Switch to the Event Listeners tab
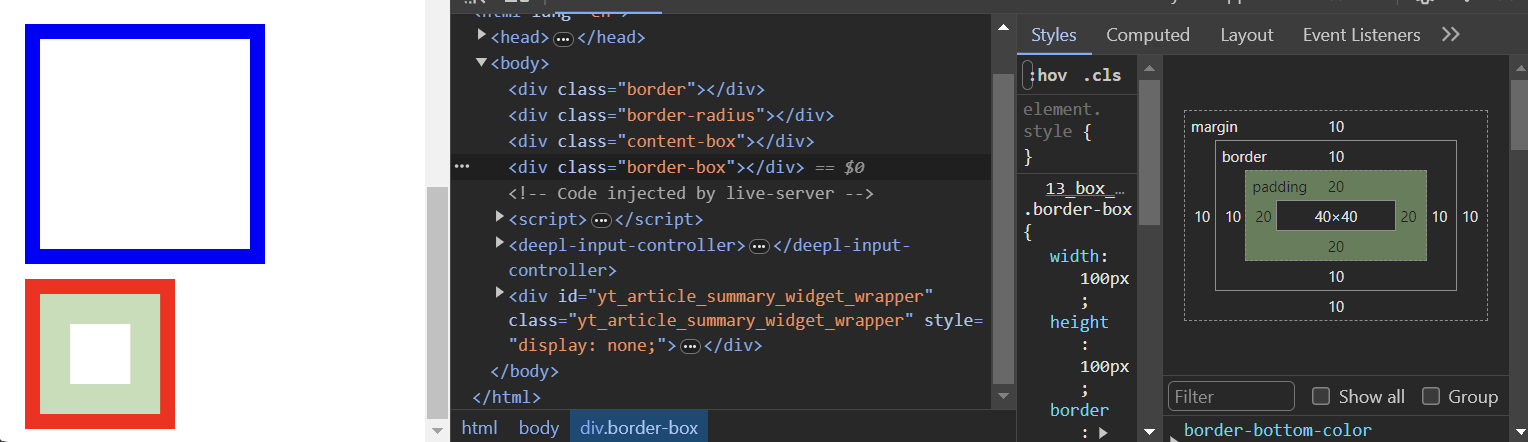The width and height of the screenshot is (1528, 442). point(1361,35)
